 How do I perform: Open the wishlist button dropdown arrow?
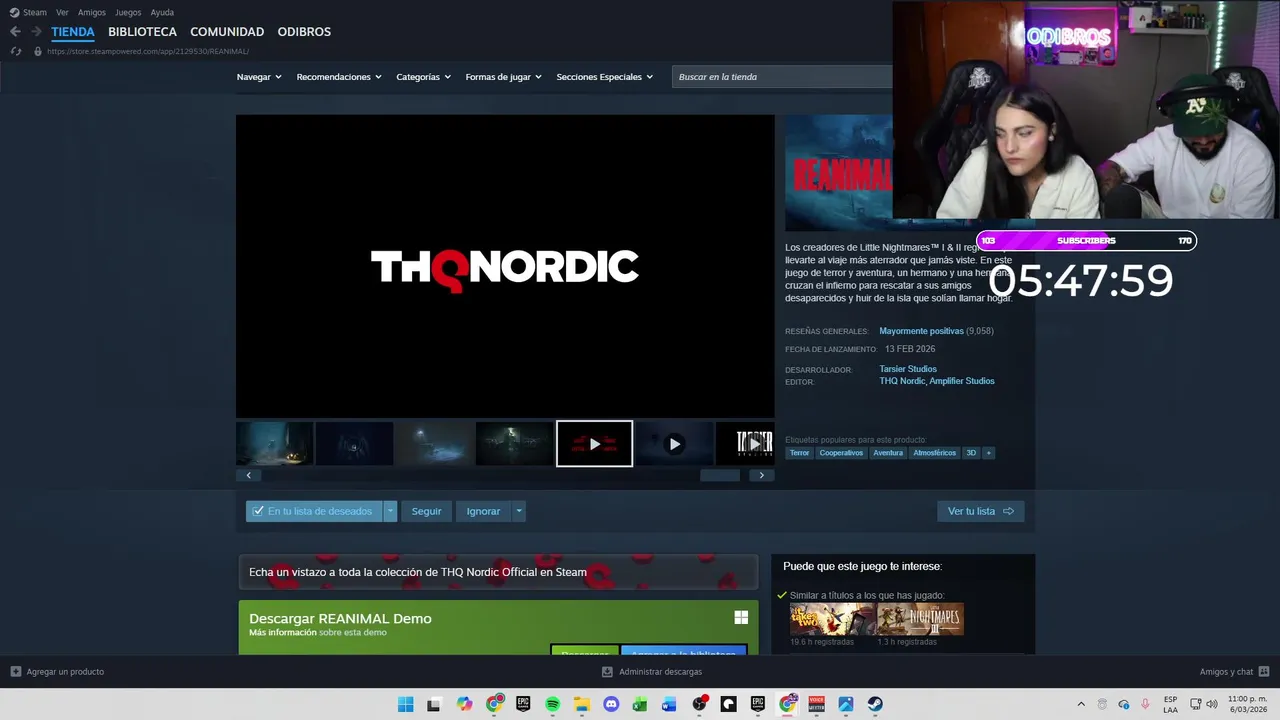[390, 511]
